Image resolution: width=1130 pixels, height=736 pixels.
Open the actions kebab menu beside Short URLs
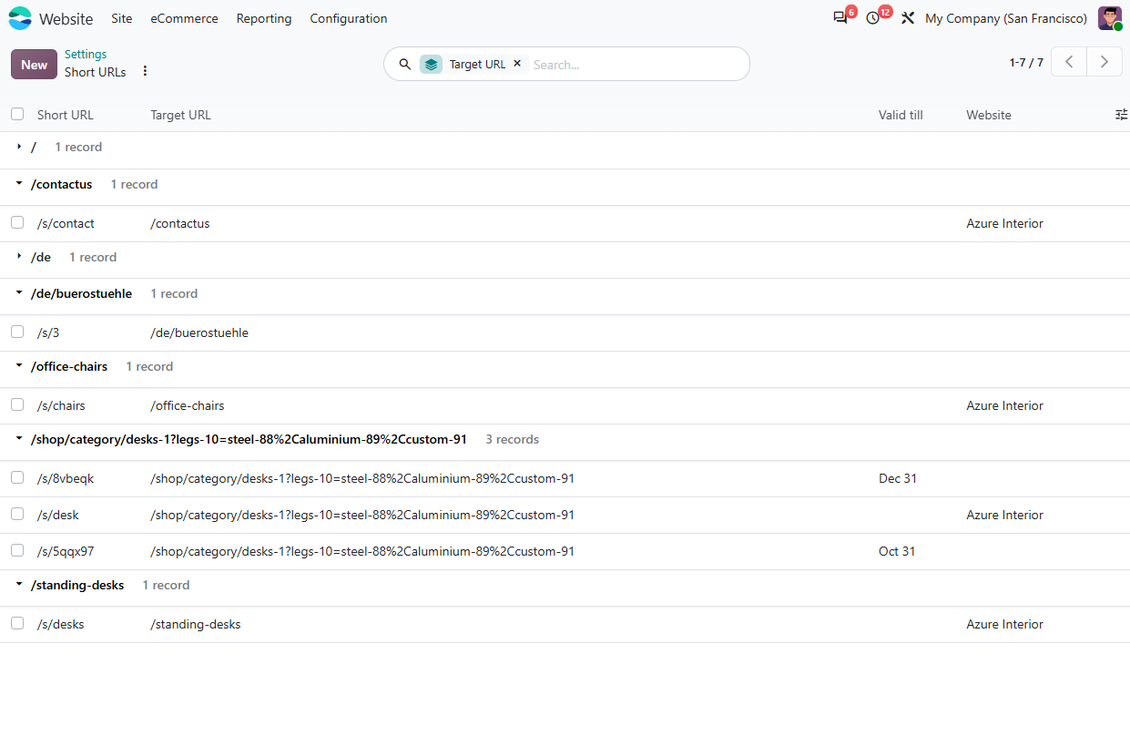pyautogui.click(x=145, y=71)
